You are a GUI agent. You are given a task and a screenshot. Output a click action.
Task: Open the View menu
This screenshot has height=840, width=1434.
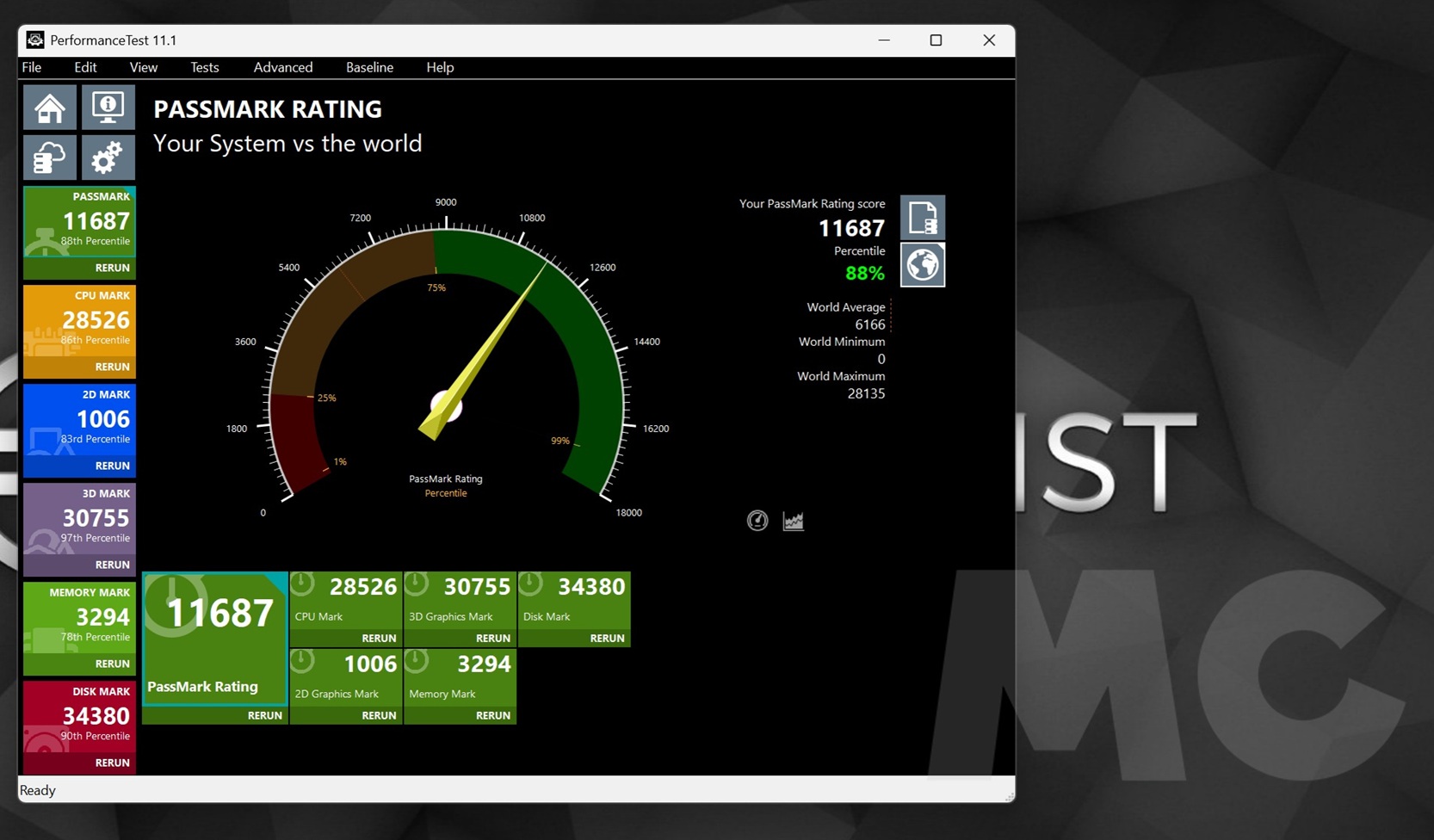click(144, 67)
